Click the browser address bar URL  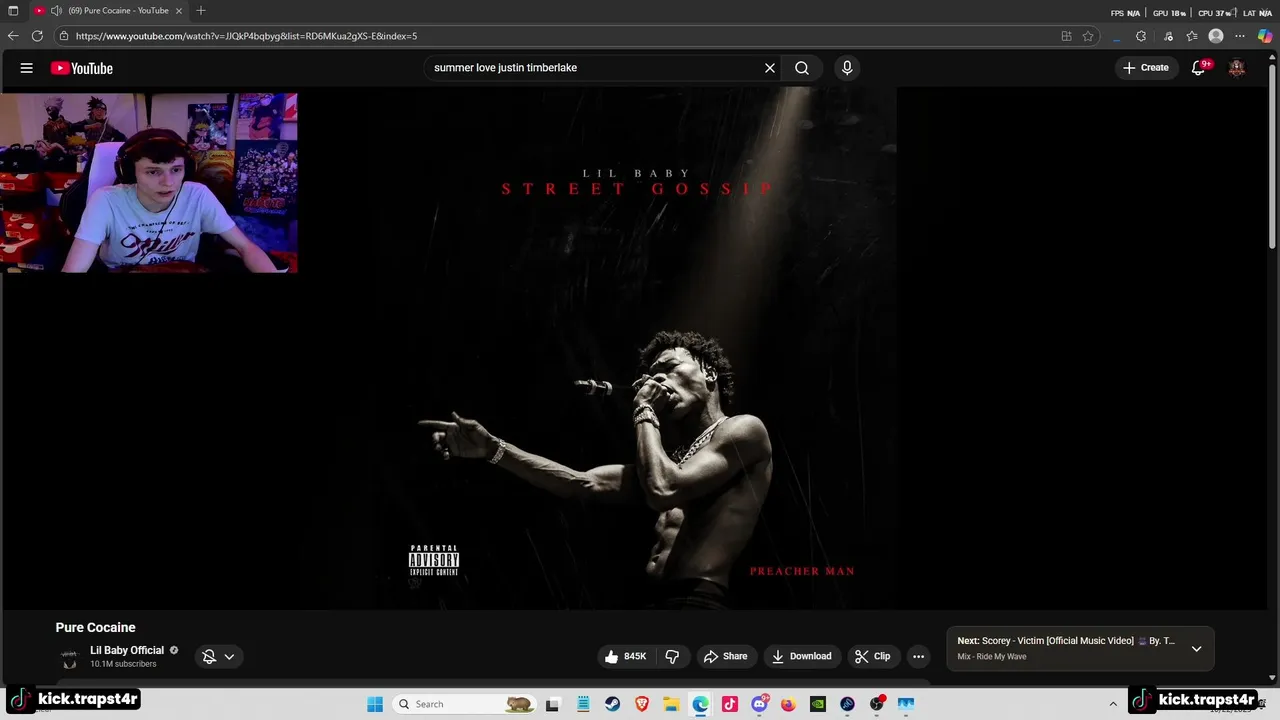tap(246, 36)
